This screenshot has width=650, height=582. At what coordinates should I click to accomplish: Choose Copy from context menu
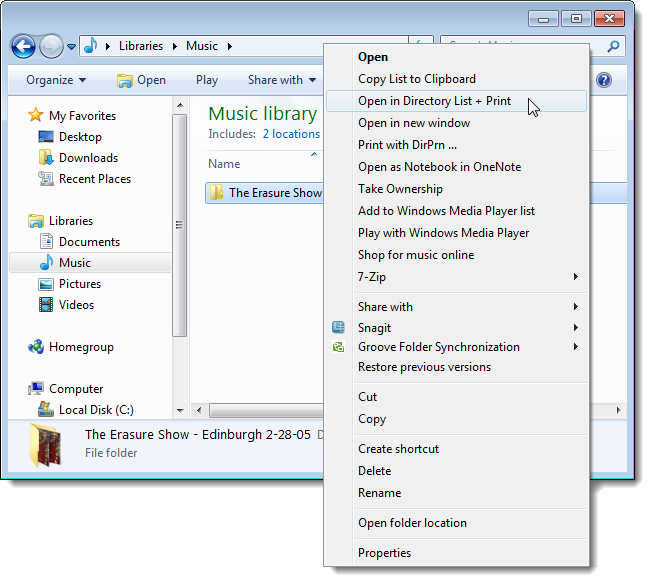pos(456,419)
